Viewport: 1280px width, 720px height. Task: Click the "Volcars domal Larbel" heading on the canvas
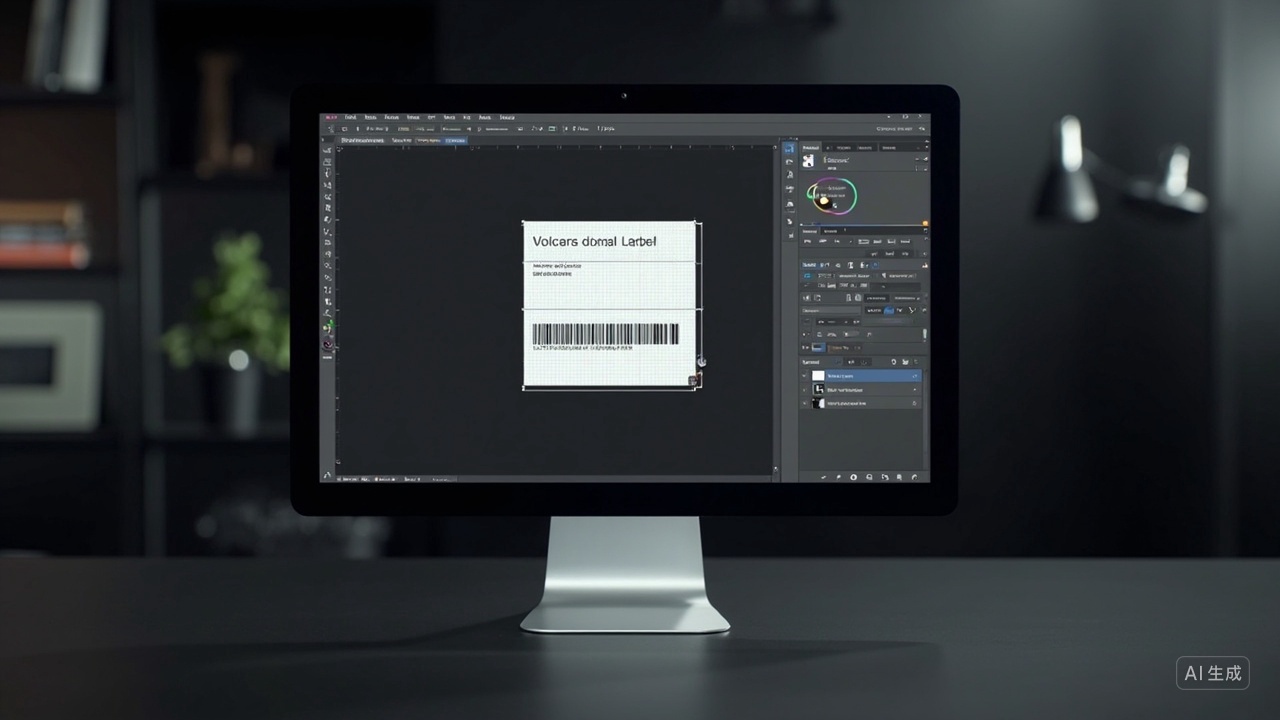pos(594,242)
